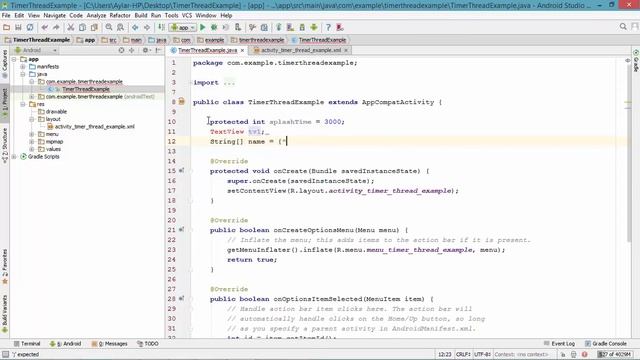Viewport: 640px width, 360px height.
Task: Click the Cut scissors icon
Action: [x=71, y=27]
